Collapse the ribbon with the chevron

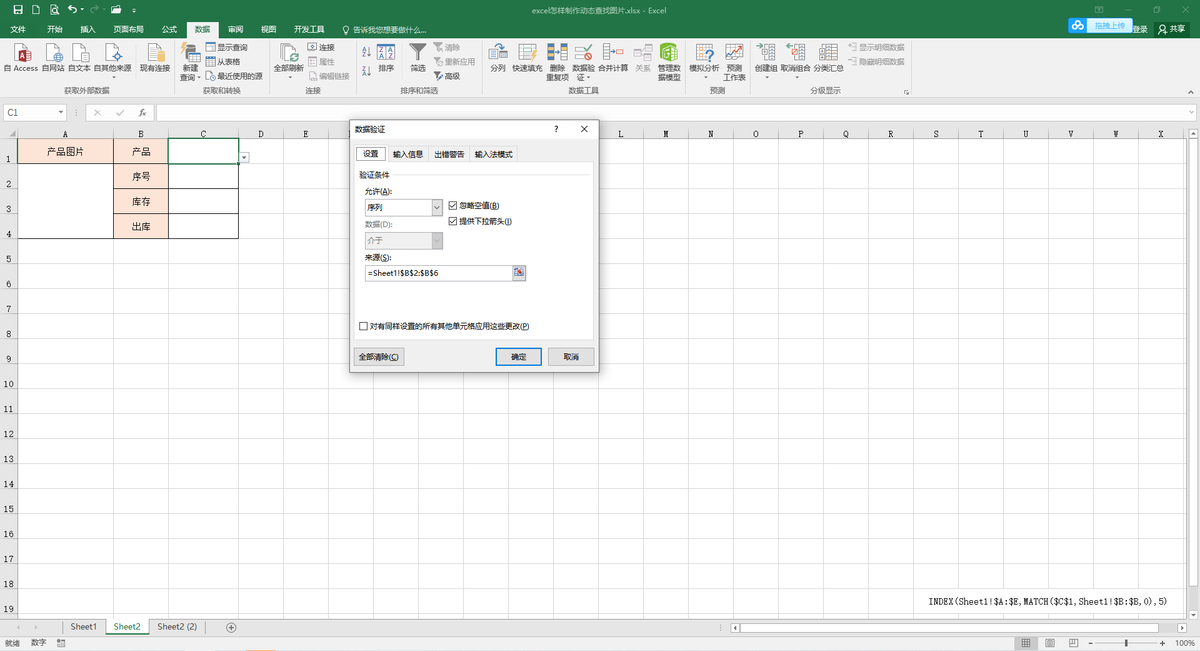pyautogui.click(x=1190, y=92)
